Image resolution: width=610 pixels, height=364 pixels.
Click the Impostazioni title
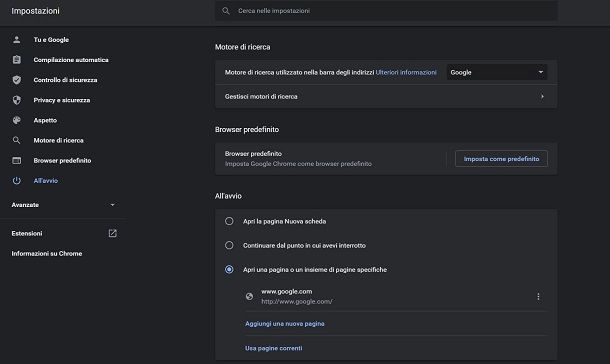35,11
